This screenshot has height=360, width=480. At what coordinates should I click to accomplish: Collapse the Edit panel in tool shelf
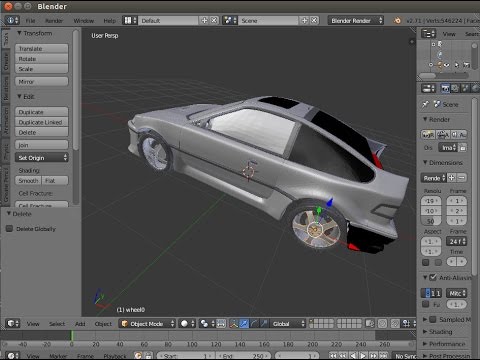click(19, 96)
